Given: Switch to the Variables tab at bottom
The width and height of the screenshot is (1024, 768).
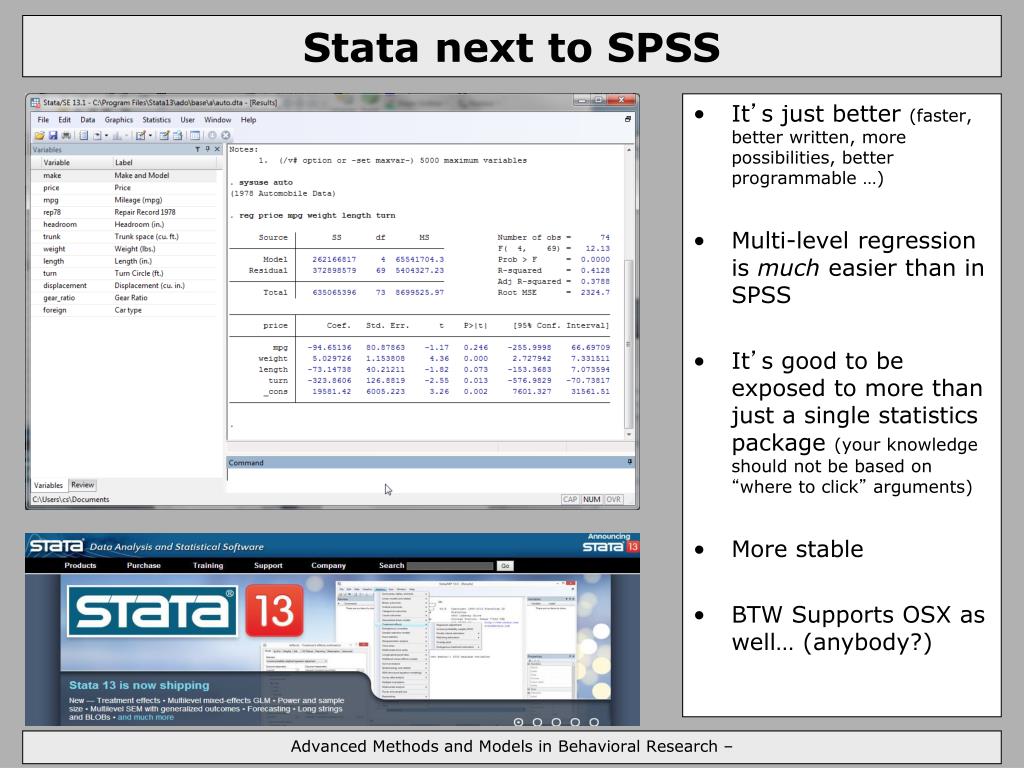Looking at the screenshot, I should point(48,485).
